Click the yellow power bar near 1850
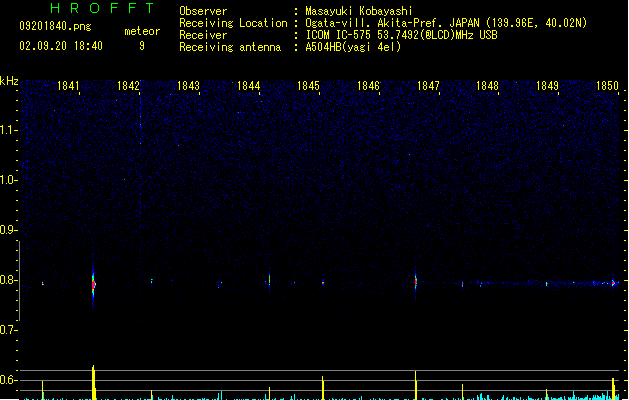629x400 pixels. pos(613,388)
